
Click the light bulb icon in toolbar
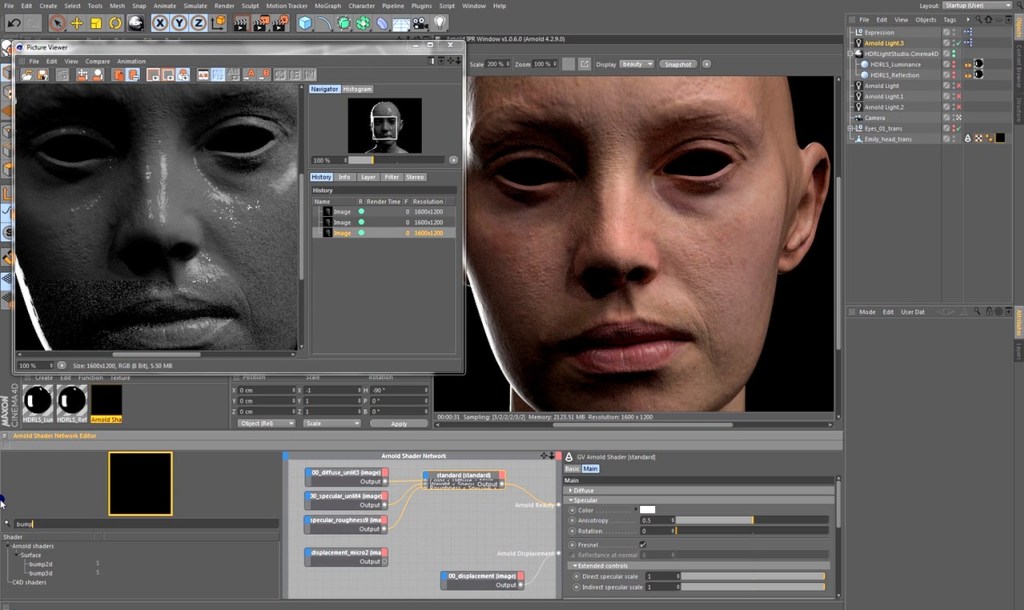(x=440, y=24)
